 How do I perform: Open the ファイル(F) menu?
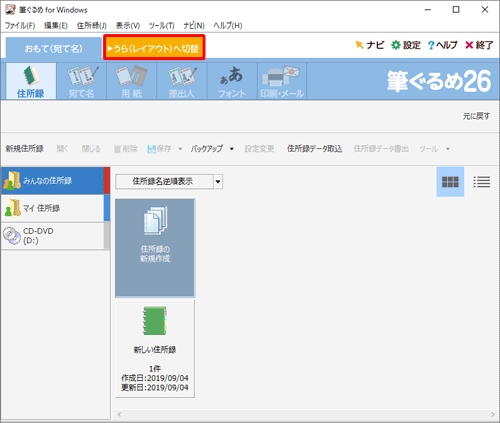pos(20,26)
